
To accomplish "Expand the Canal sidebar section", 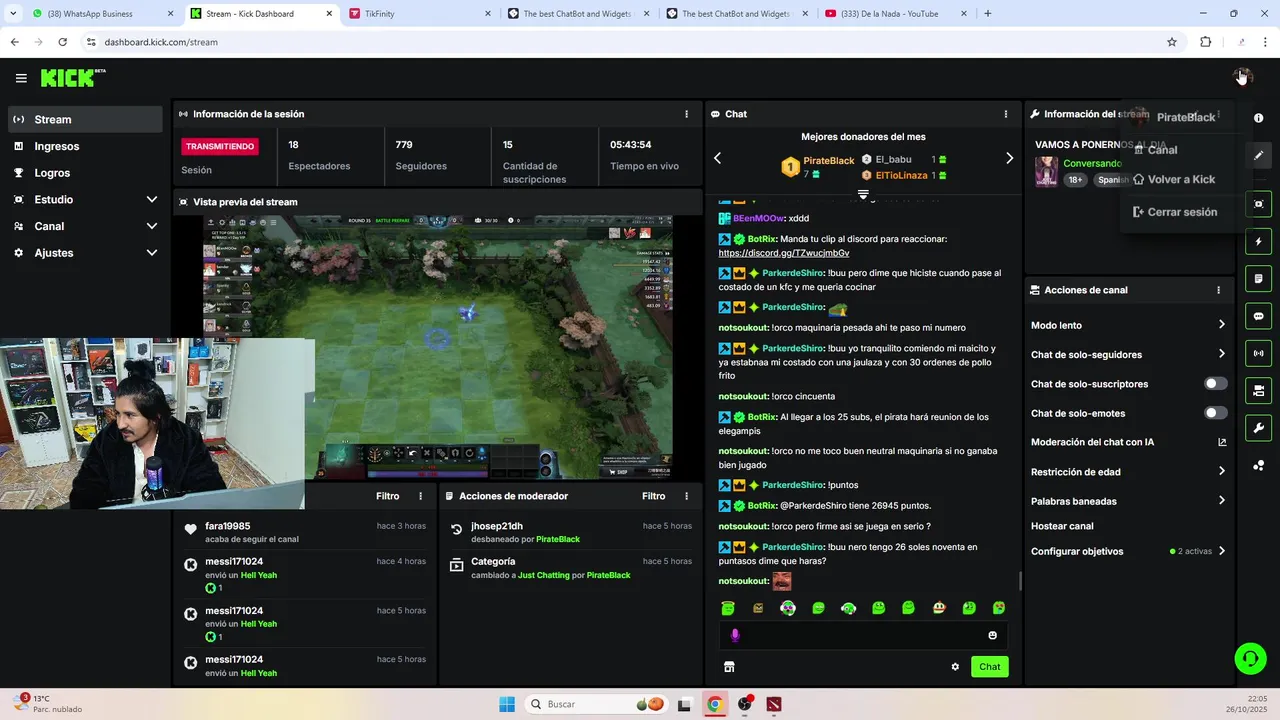I will (85, 226).
